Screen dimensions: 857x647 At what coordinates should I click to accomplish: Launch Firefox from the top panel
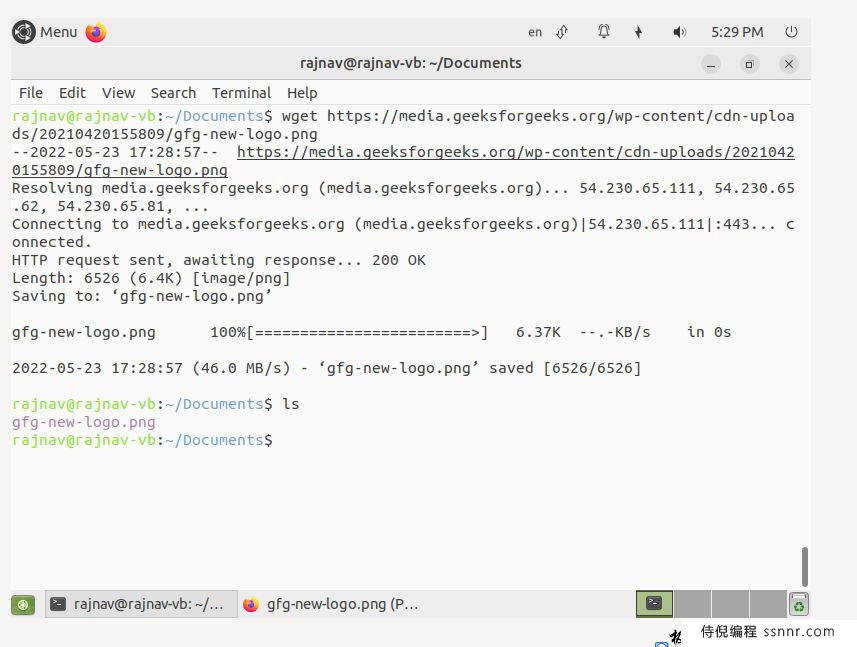coord(96,32)
